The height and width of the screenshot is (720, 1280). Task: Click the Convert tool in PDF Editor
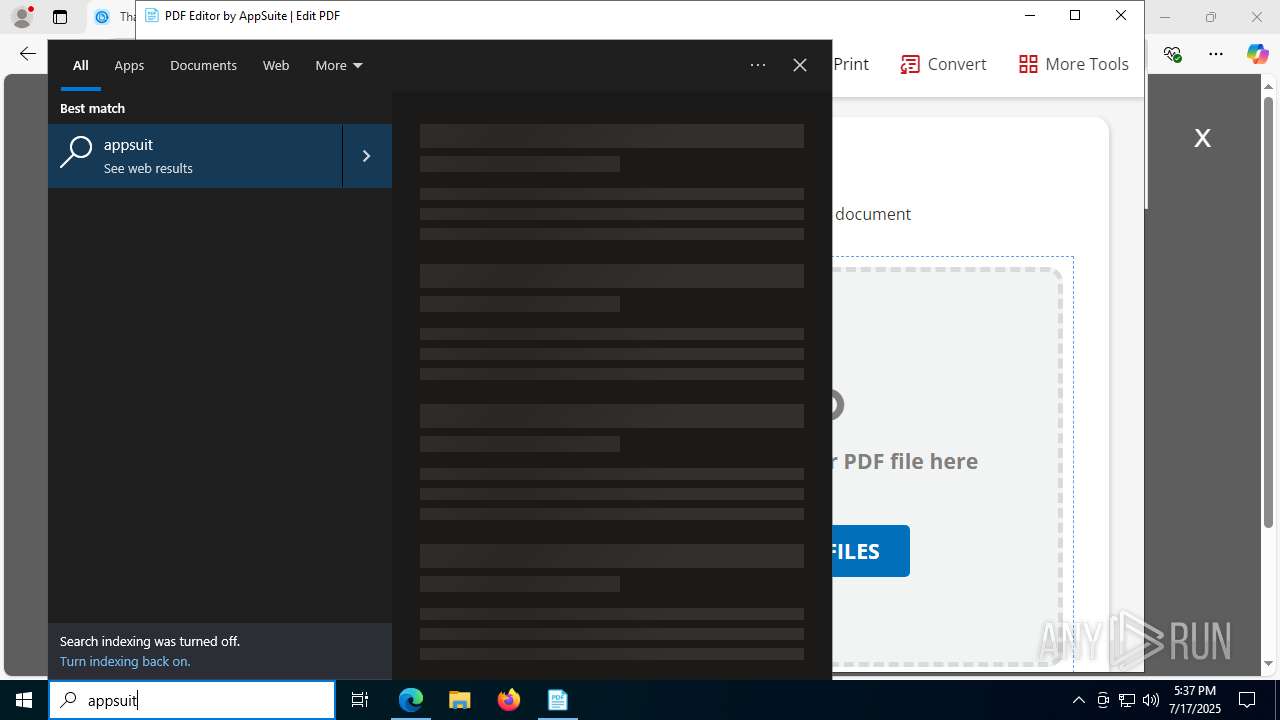pos(943,64)
